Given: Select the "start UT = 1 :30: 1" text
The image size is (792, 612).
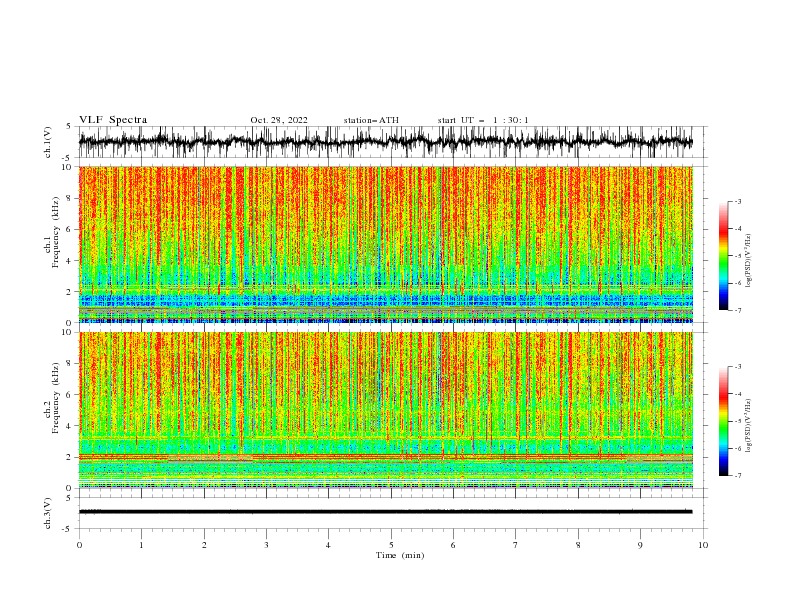Looking at the screenshot, I should [x=483, y=120].
